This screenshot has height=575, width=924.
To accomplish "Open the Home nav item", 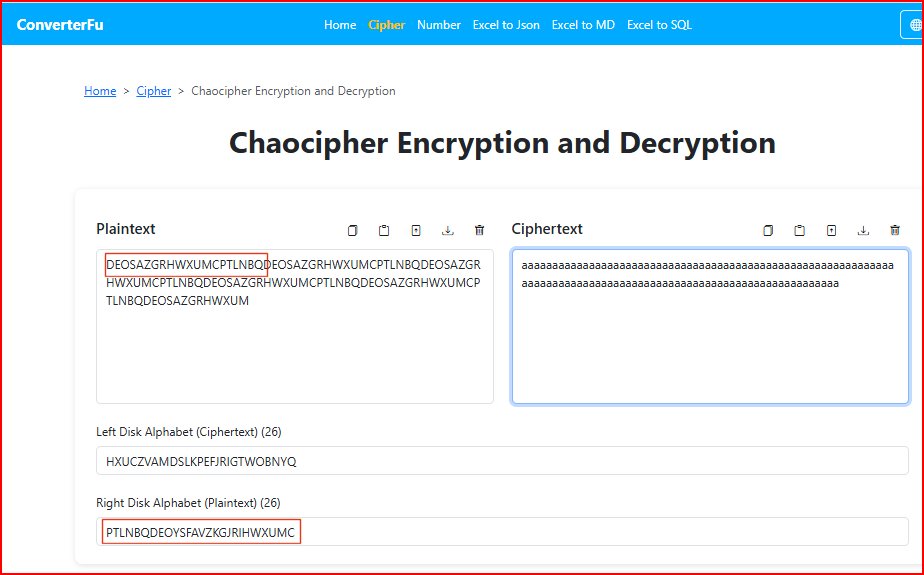I will tap(340, 25).
